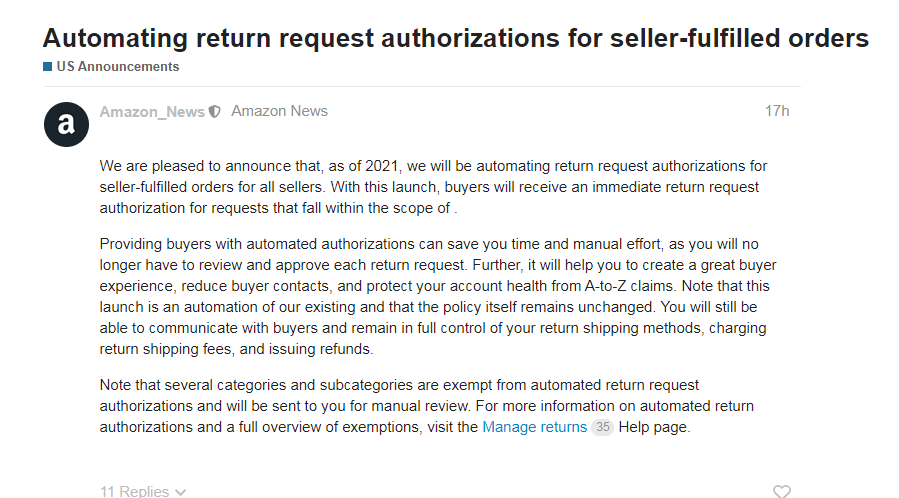Show the 11 Replies list
The height and width of the screenshot is (498, 899).
(135, 491)
